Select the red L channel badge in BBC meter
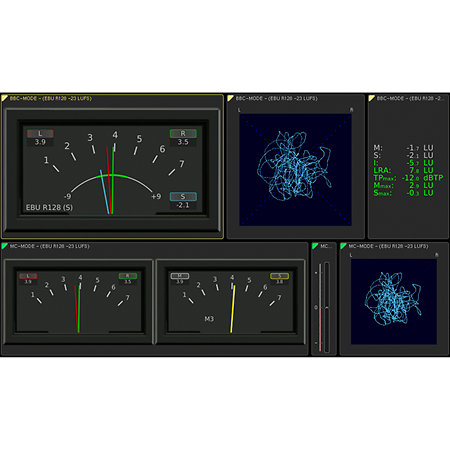This screenshot has height=450, width=450. pyautogui.click(x=40, y=133)
